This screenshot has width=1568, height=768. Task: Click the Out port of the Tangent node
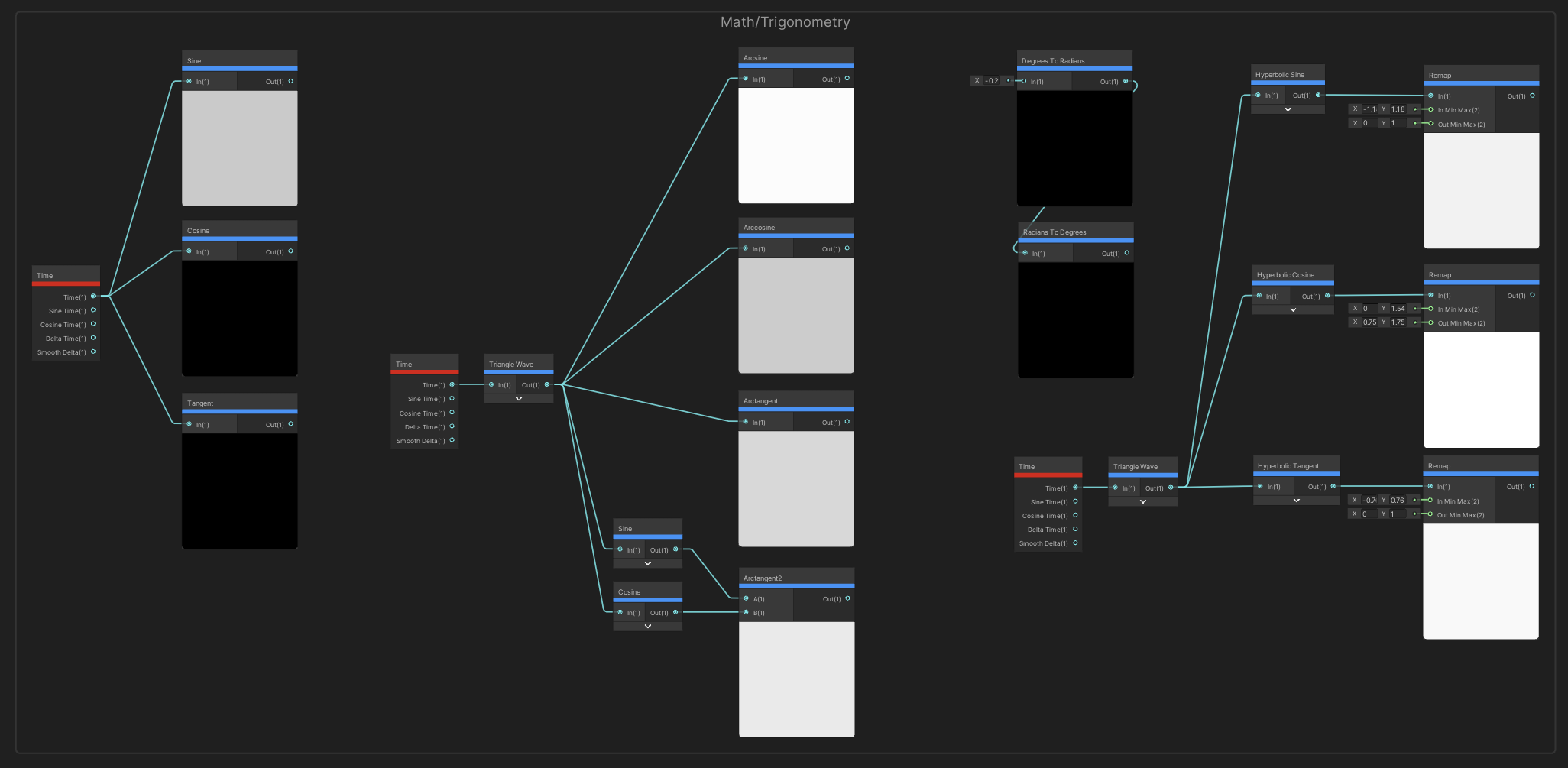290,424
